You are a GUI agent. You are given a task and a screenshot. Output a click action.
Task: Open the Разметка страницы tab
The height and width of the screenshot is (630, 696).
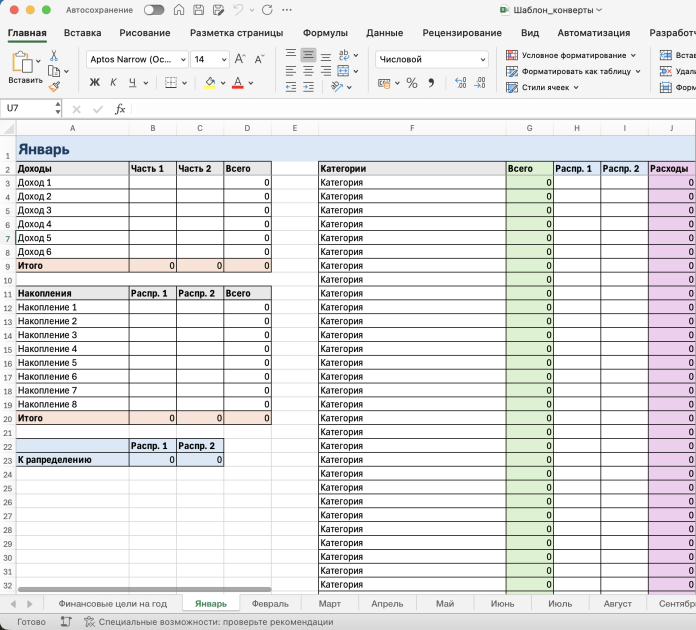(237, 33)
